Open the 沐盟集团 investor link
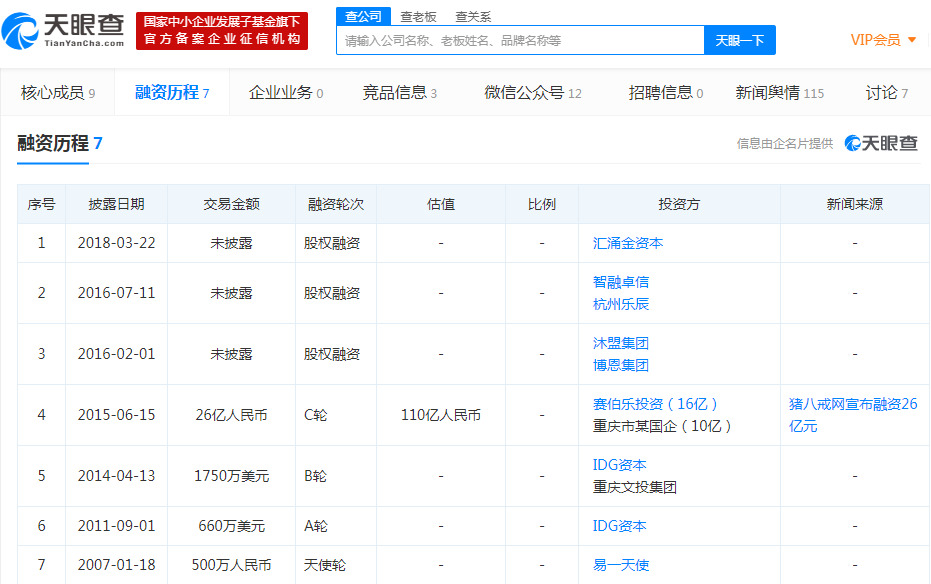Screen dimensions: 931x584 620,343
